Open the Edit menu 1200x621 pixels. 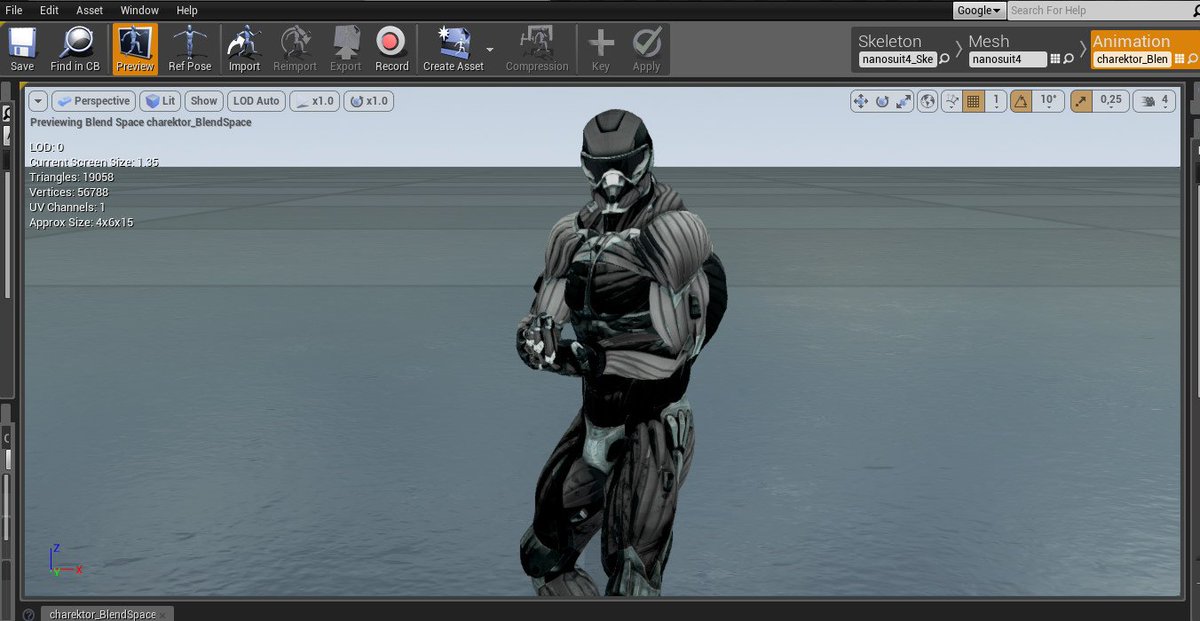[x=48, y=10]
